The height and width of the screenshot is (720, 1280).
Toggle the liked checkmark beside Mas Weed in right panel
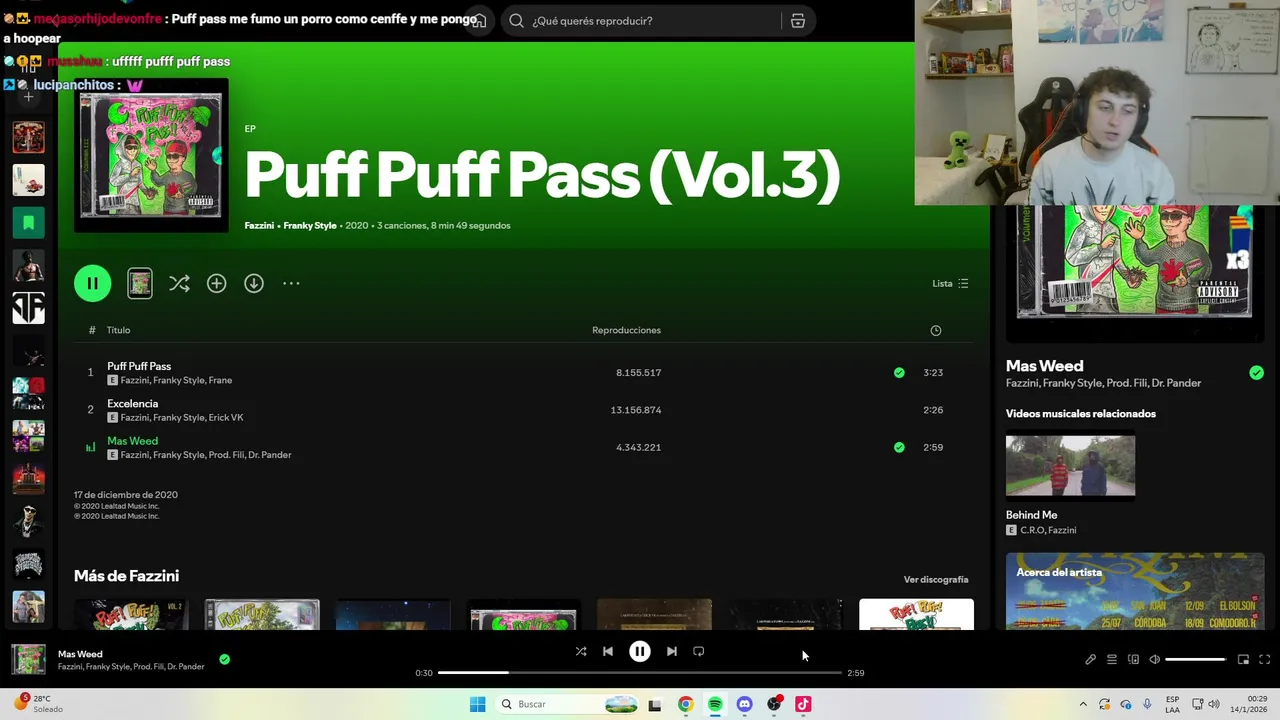click(x=1256, y=373)
